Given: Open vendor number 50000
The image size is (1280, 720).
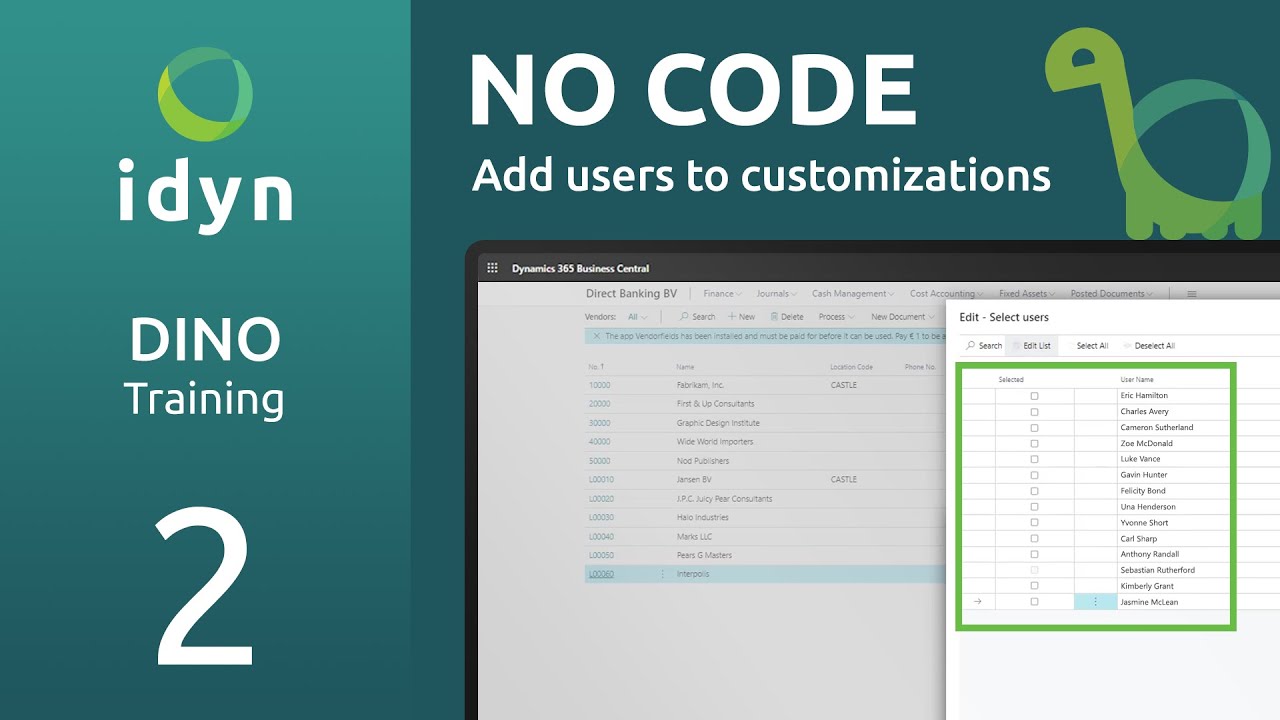Looking at the screenshot, I should [599, 461].
